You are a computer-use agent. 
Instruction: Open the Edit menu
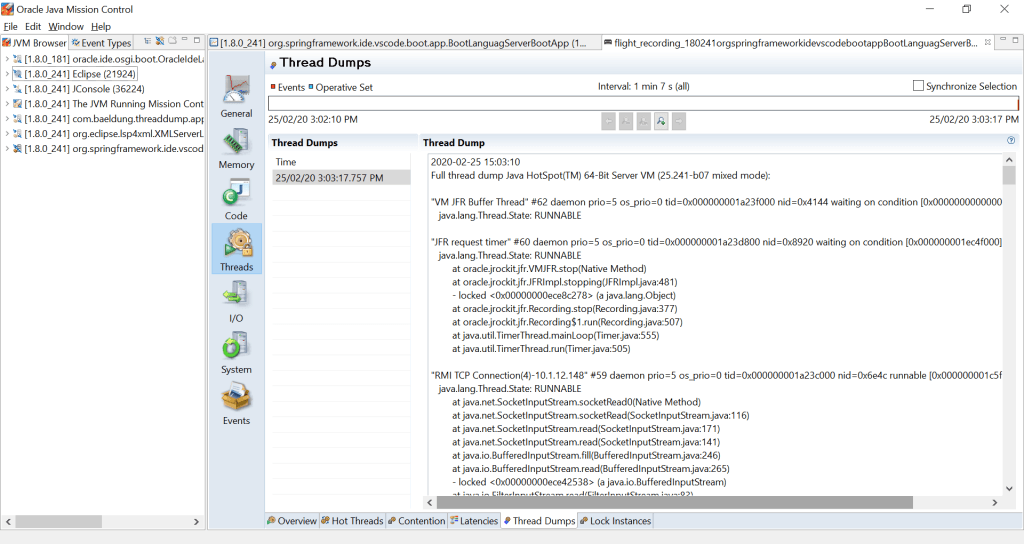(x=33, y=27)
